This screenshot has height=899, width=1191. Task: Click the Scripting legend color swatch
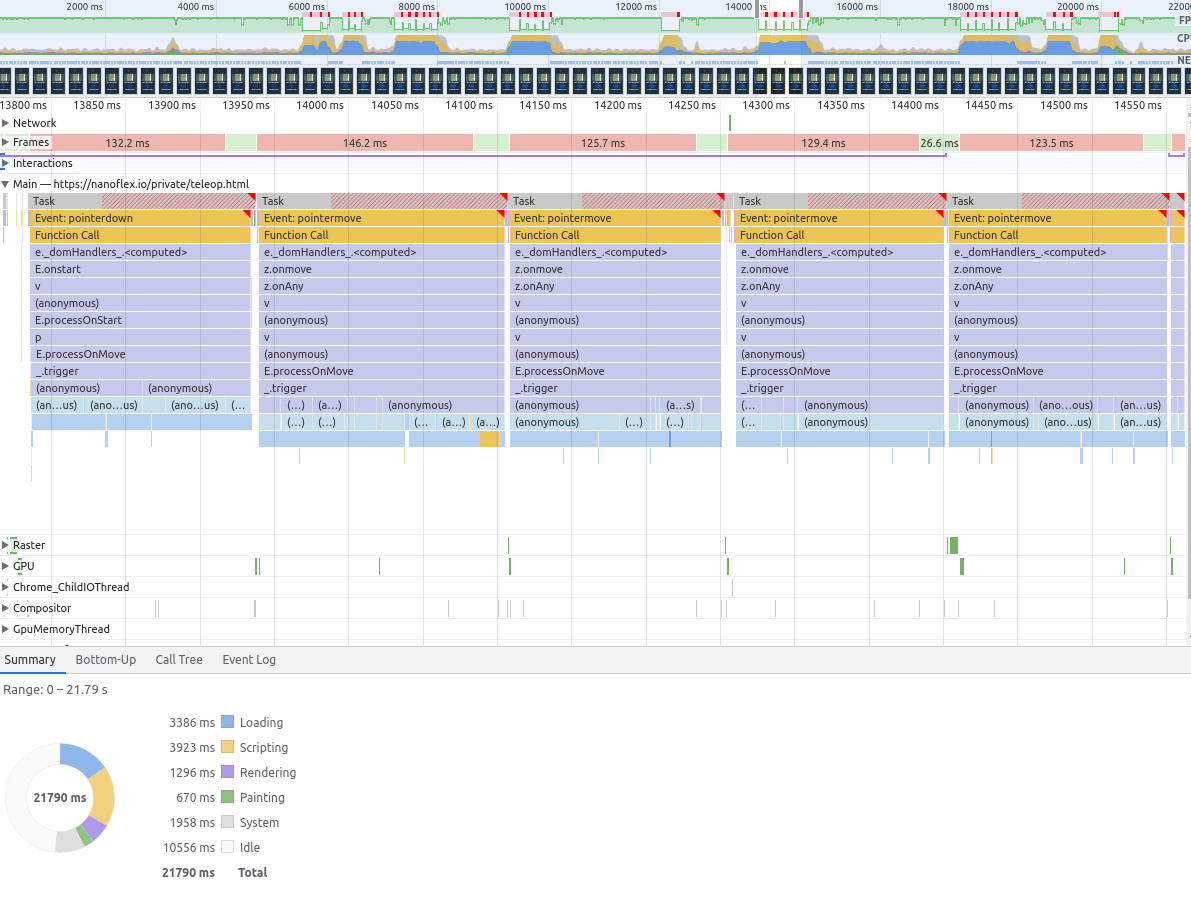[x=226, y=747]
